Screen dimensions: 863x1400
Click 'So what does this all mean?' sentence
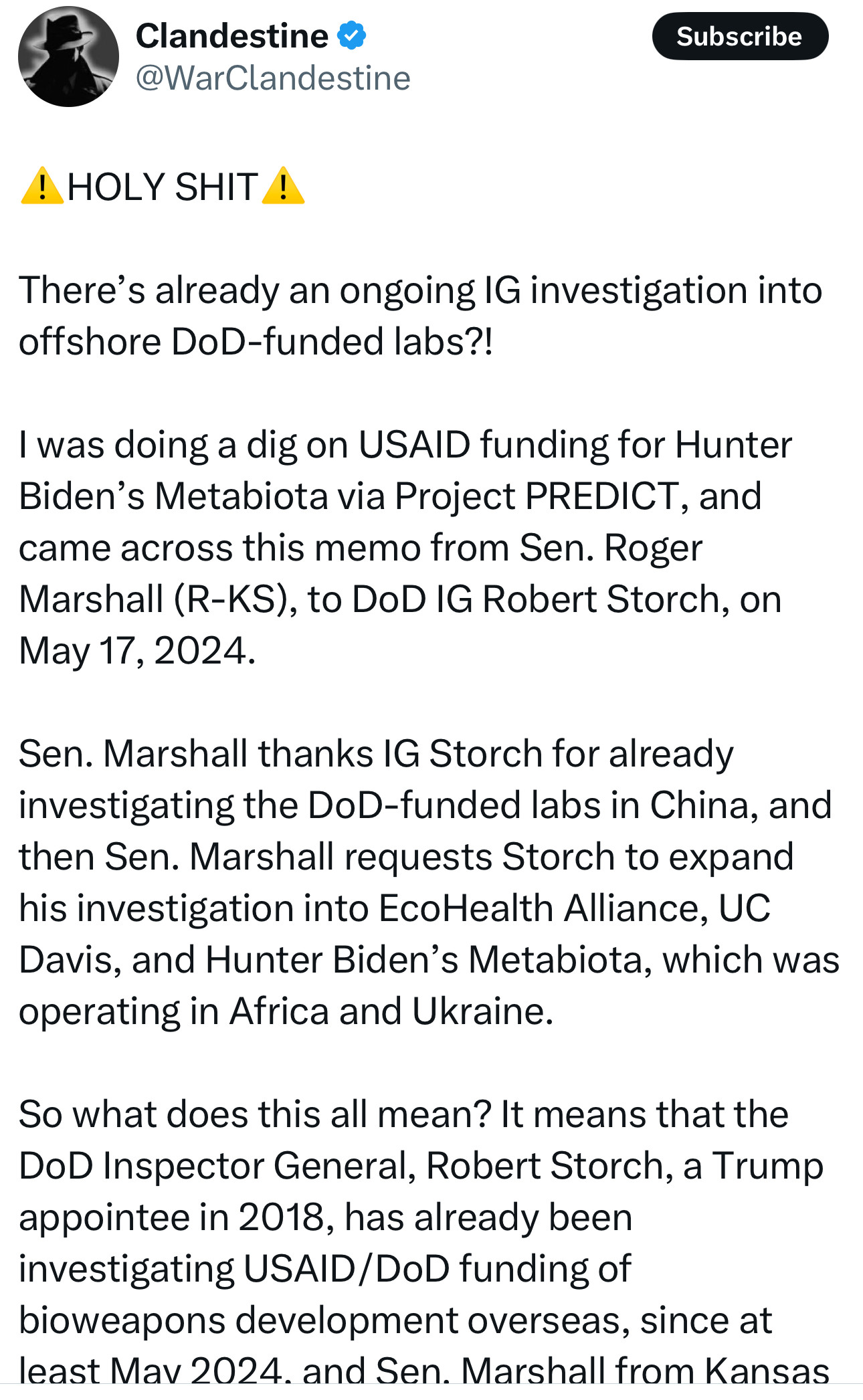coord(255,1114)
